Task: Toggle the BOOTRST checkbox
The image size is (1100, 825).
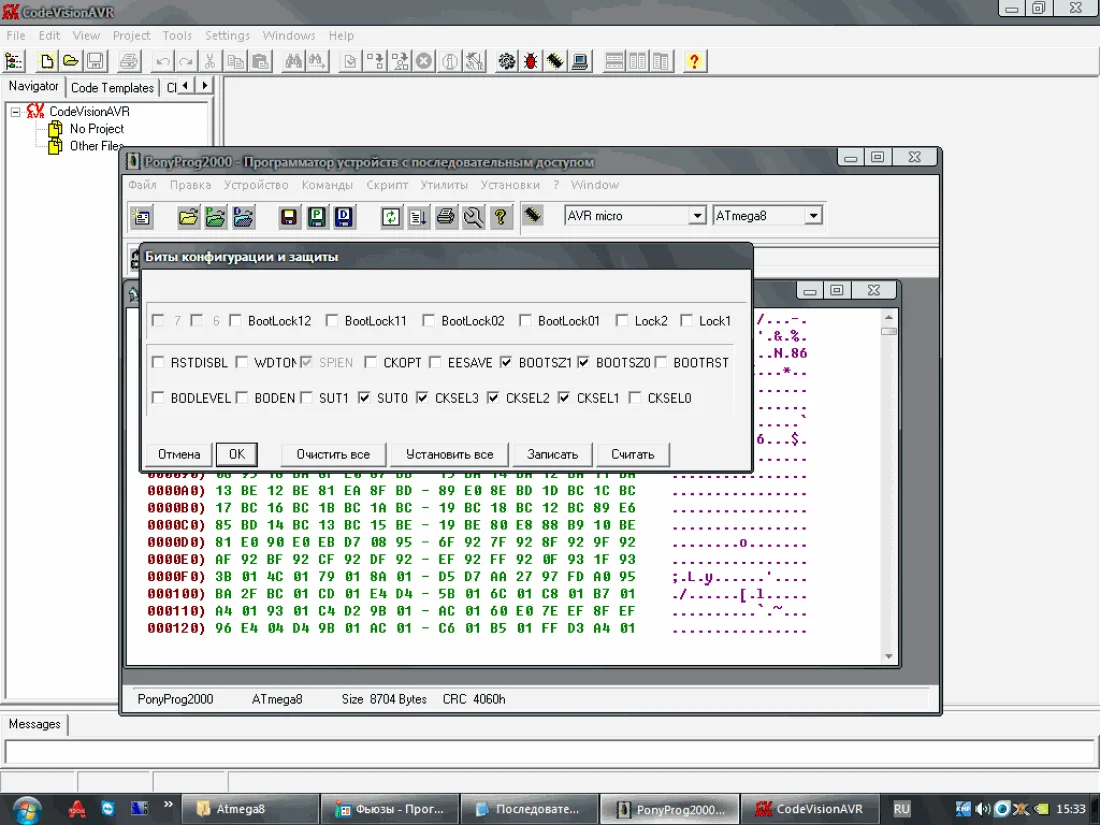Action: point(660,363)
